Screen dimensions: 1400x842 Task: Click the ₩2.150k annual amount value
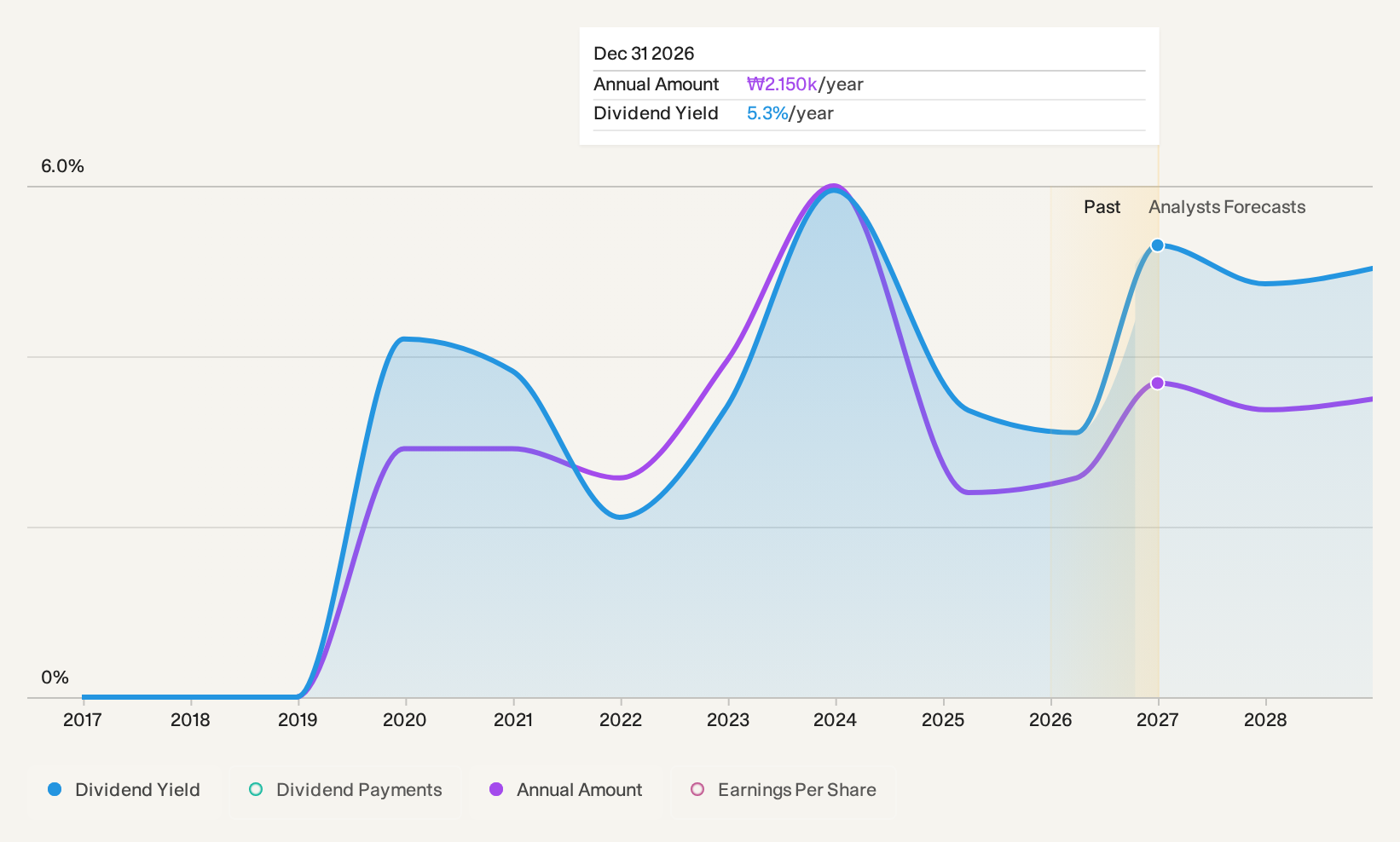(782, 84)
